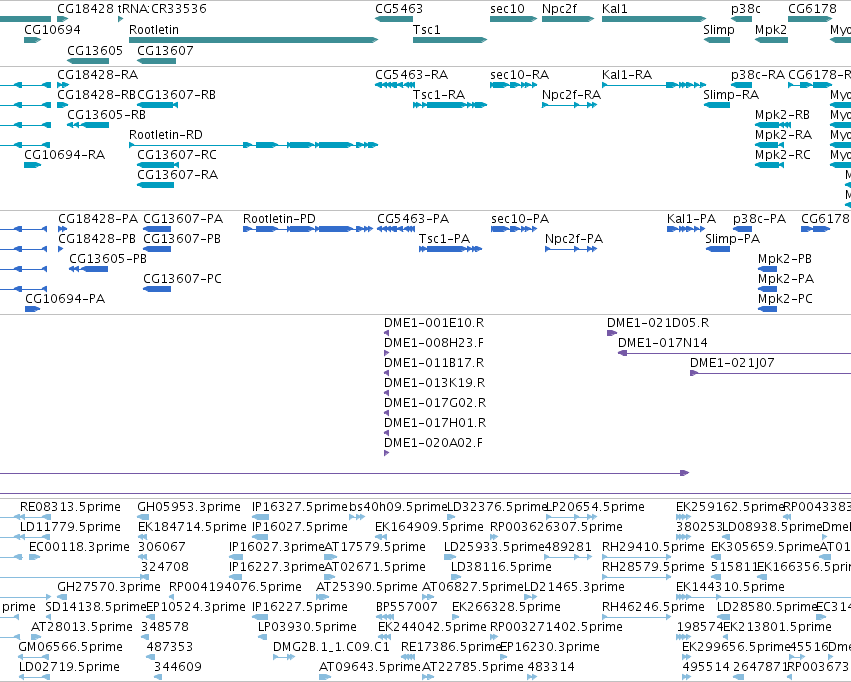
Task: Select the Rootletin-PD protein feature
Action: [x=308, y=229]
